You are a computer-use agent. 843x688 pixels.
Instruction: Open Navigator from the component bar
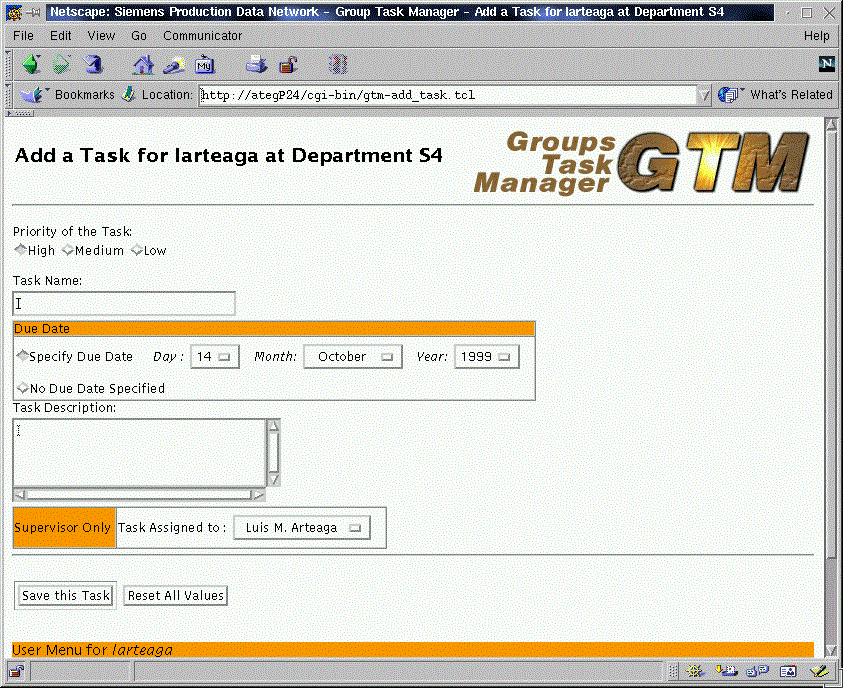click(695, 671)
